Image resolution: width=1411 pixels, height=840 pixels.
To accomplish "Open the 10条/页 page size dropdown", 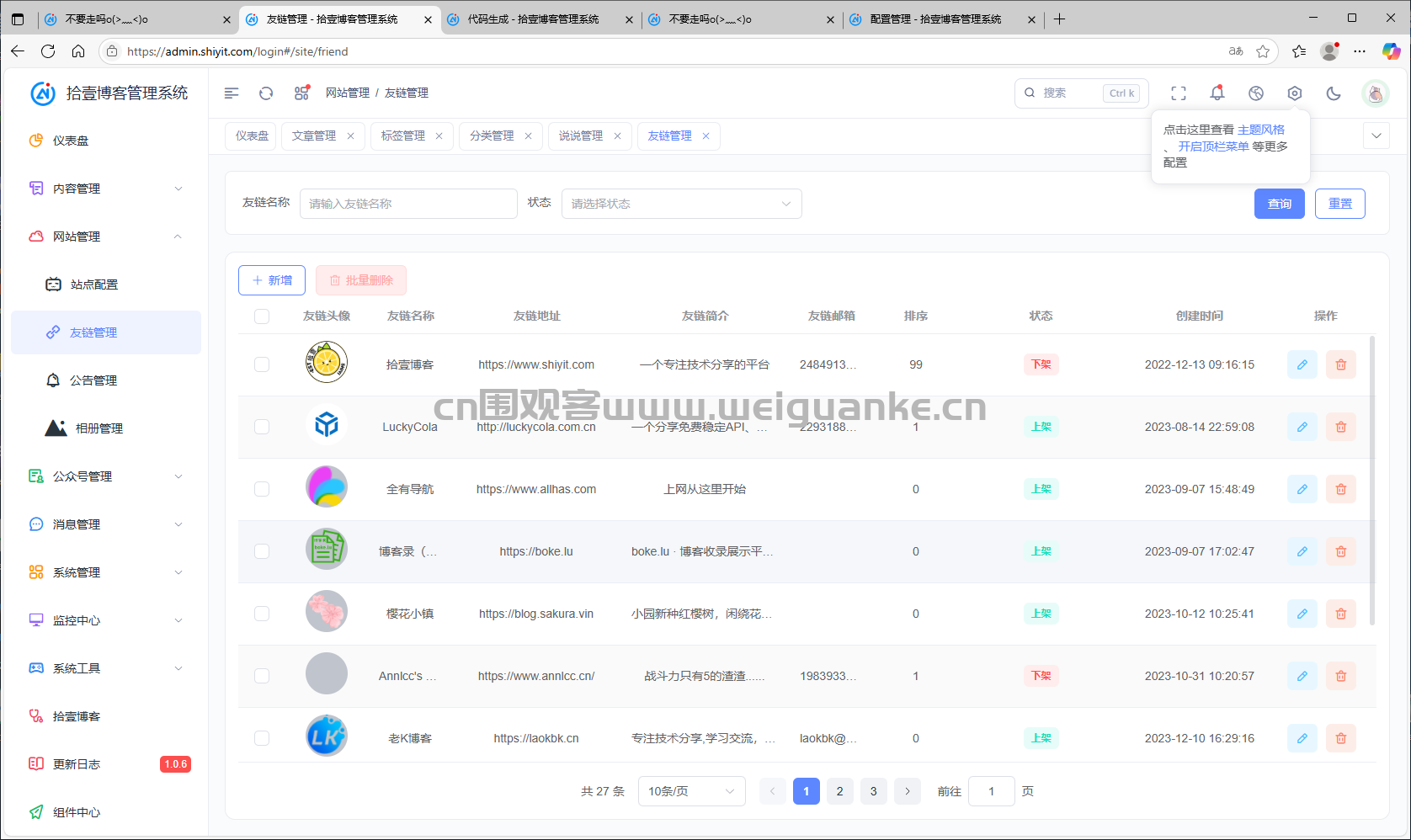I will tap(691, 791).
